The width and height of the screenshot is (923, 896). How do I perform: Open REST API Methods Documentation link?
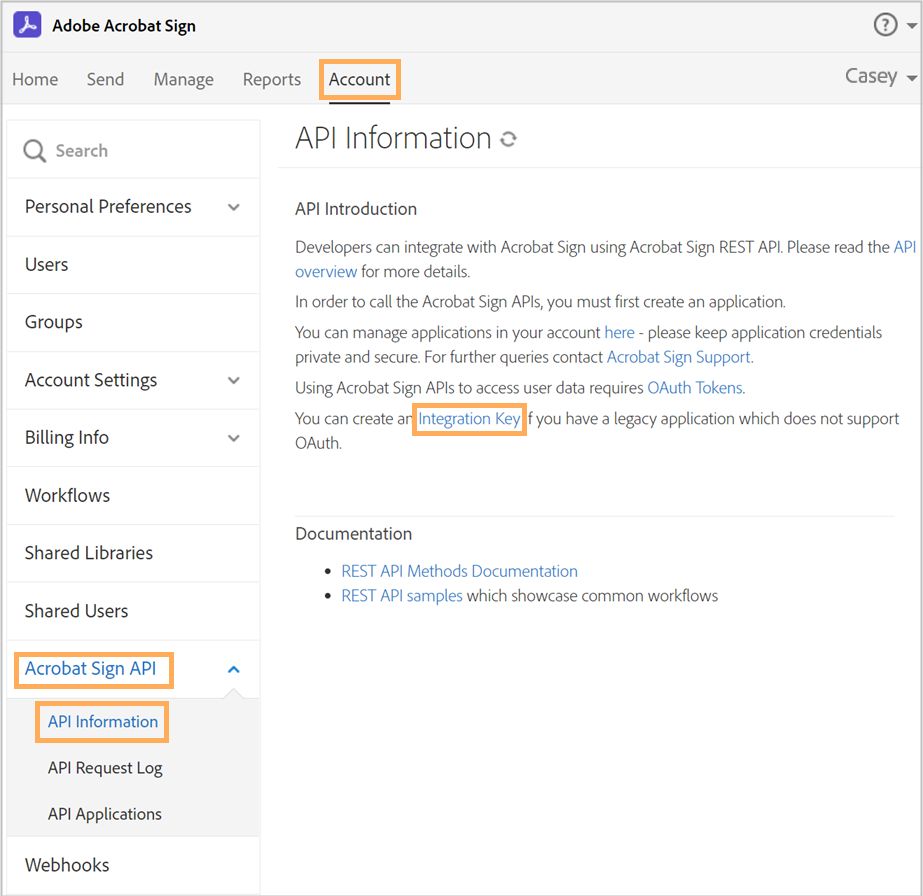coord(459,571)
